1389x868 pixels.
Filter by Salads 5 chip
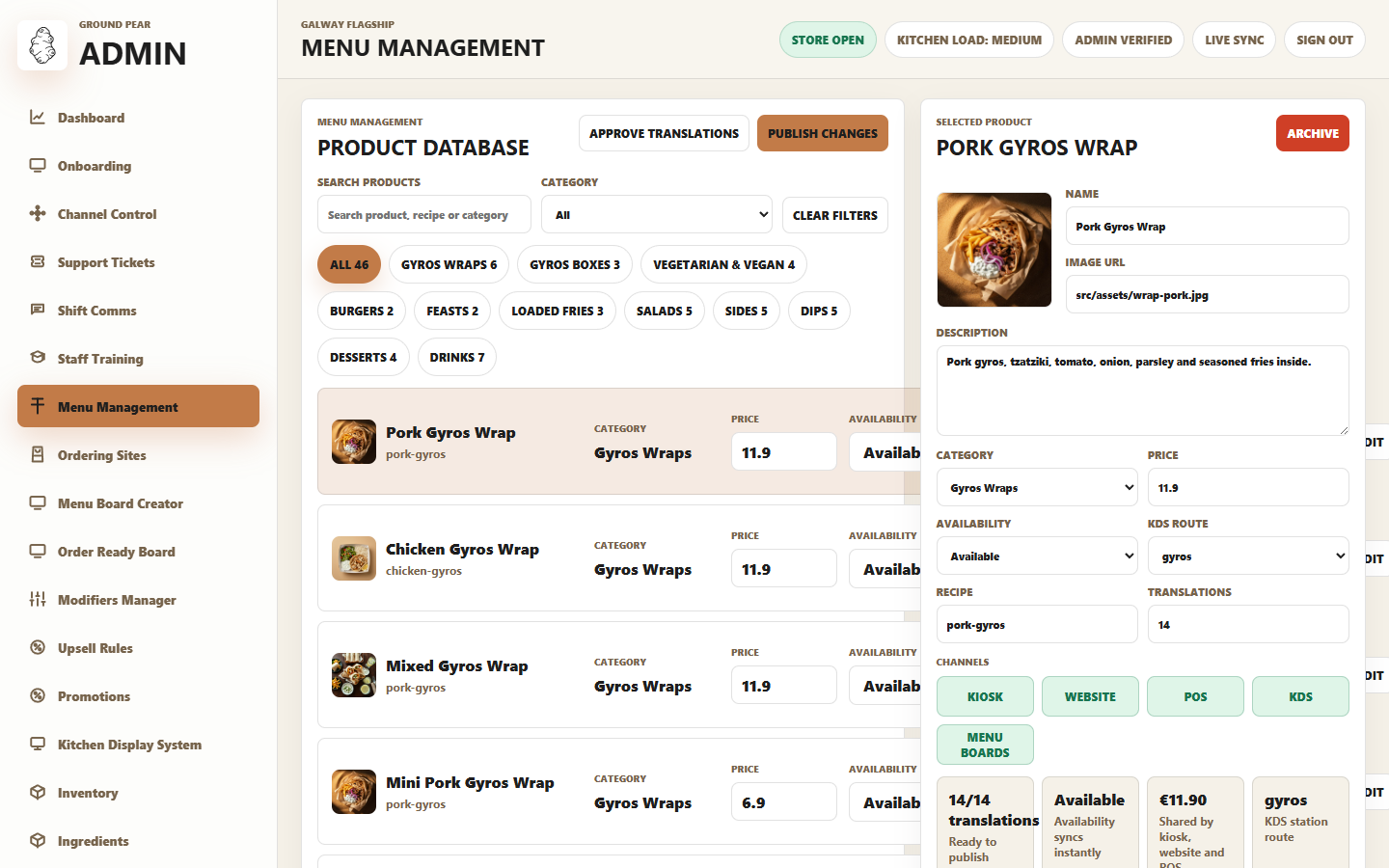[x=665, y=311]
